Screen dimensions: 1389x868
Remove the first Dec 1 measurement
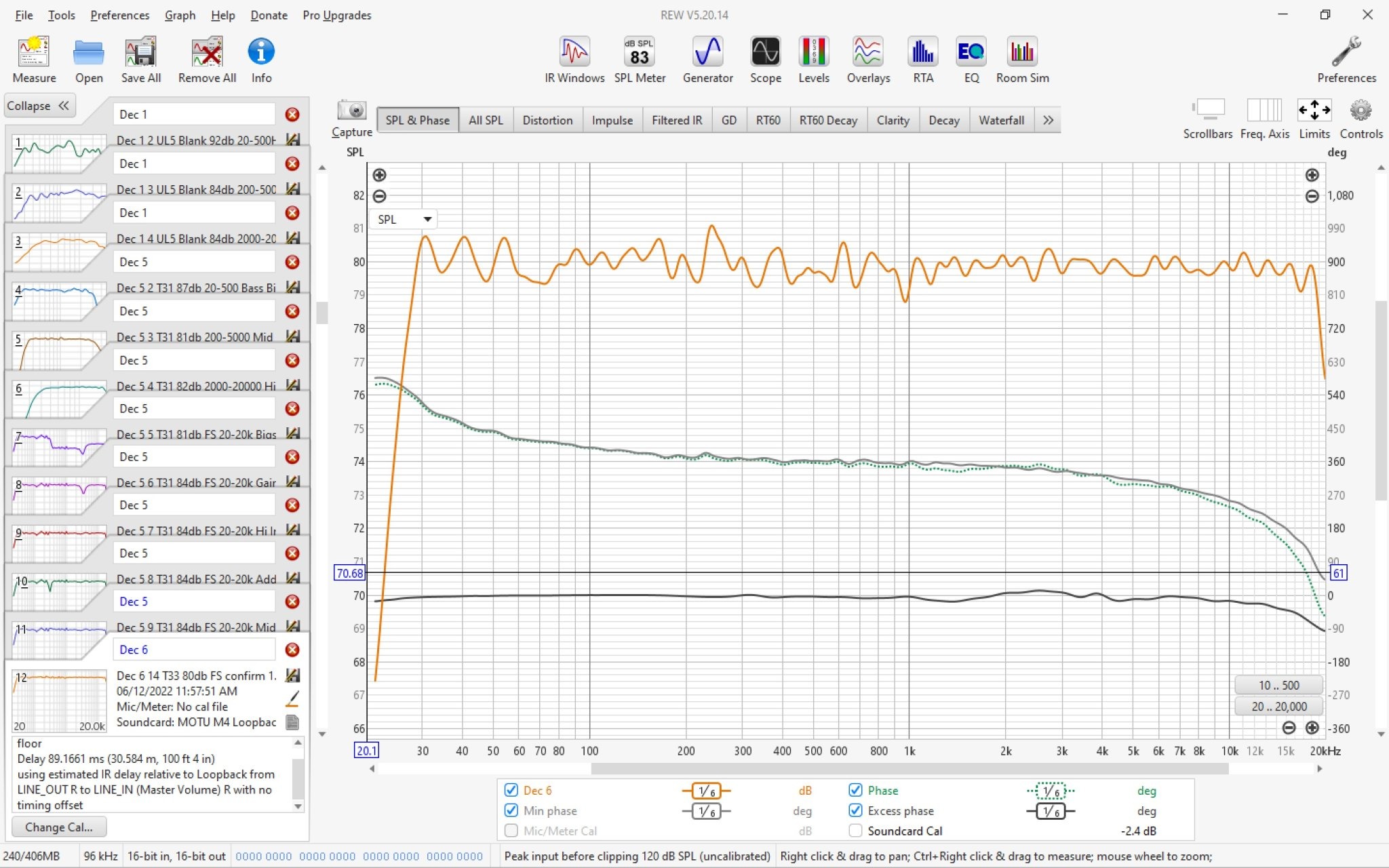pyautogui.click(x=292, y=115)
